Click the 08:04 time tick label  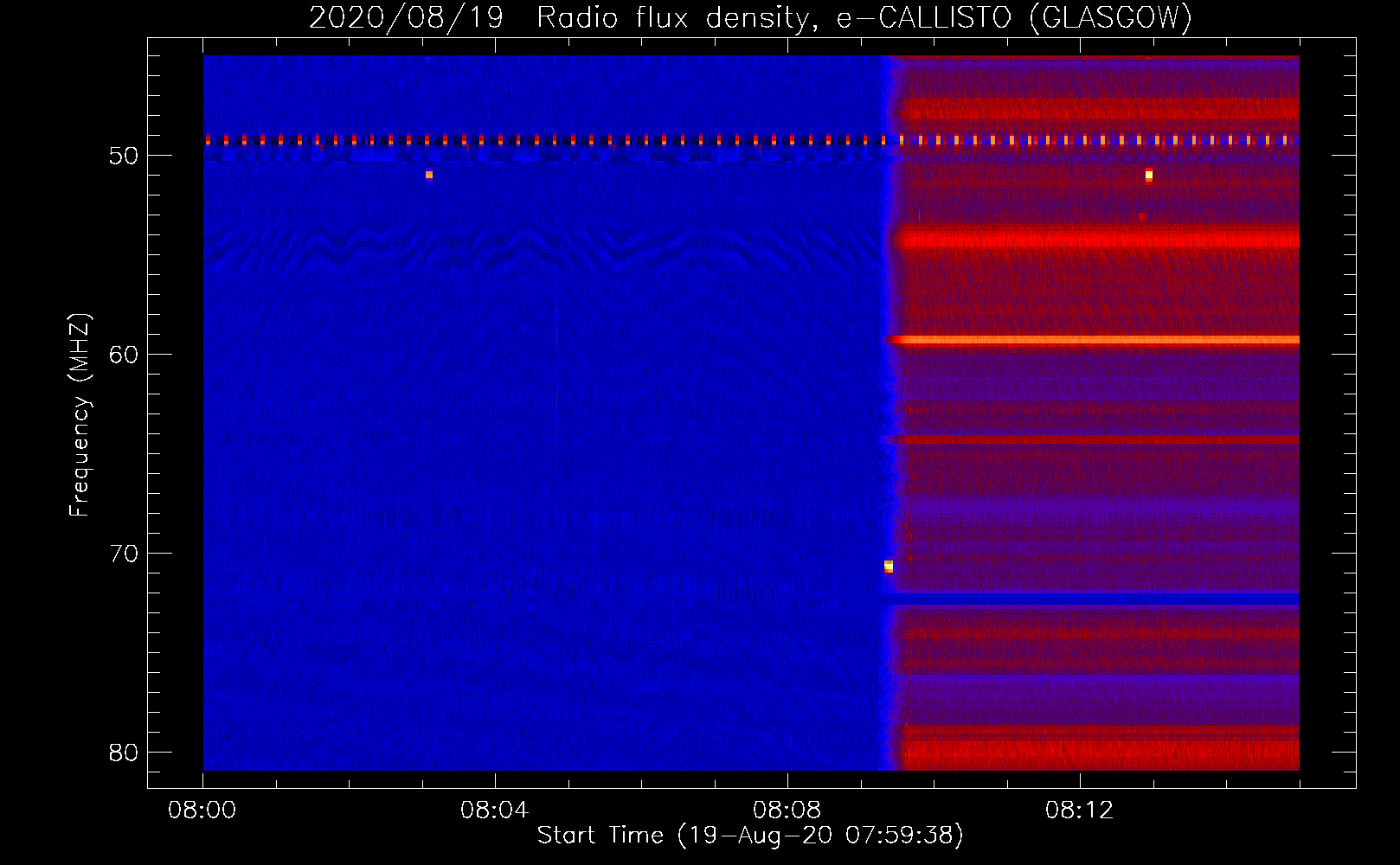click(x=495, y=811)
